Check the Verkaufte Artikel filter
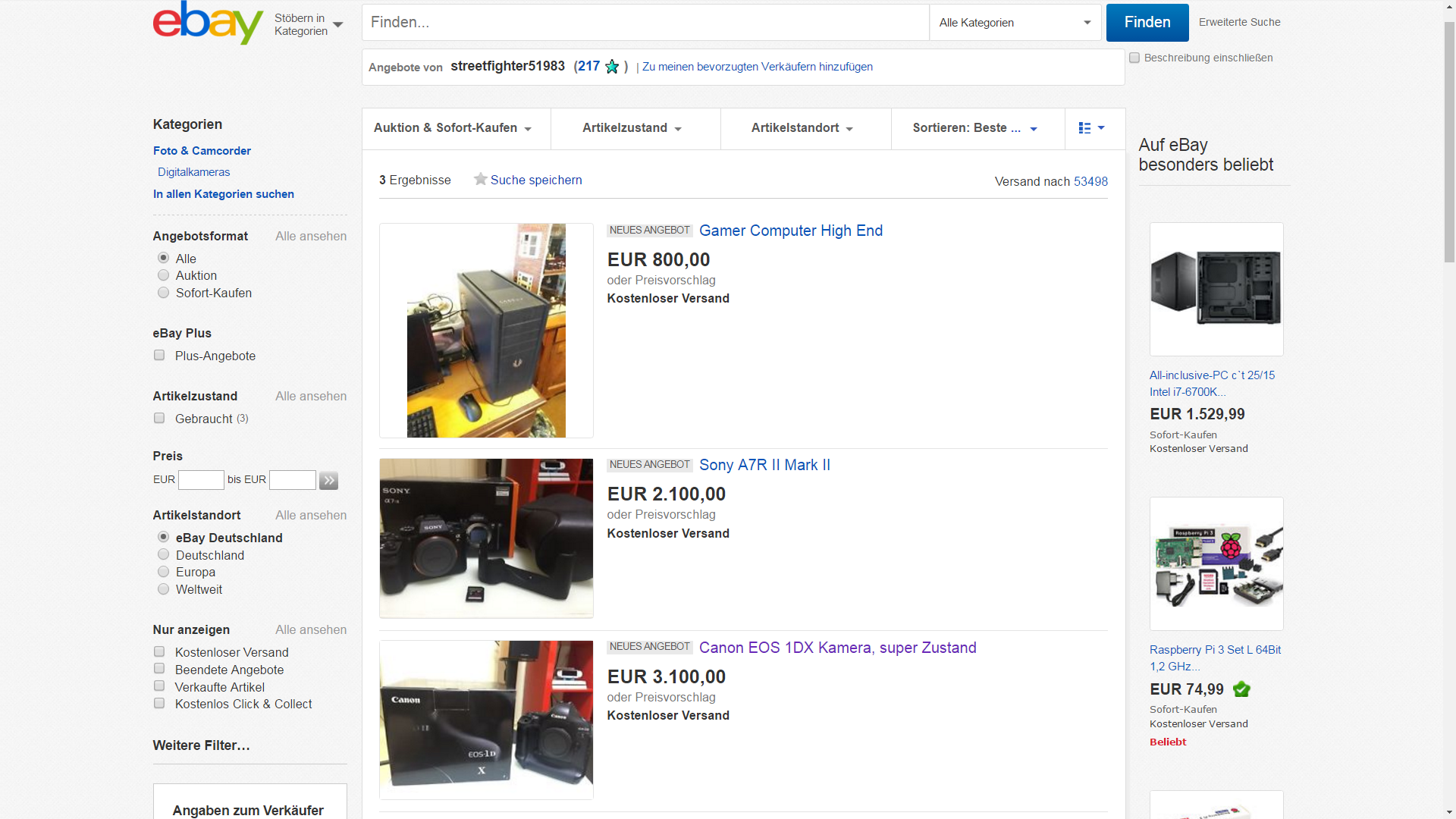The width and height of the screenshot is (1456, 819). pos(159,686)
